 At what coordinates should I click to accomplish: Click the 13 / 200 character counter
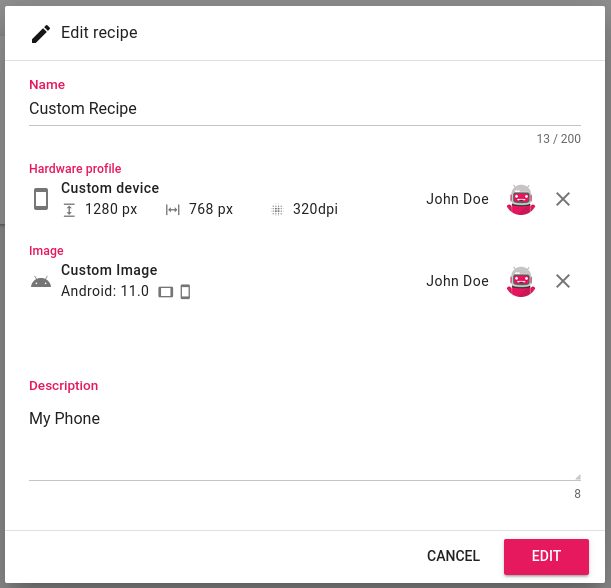tap(559, 139)
